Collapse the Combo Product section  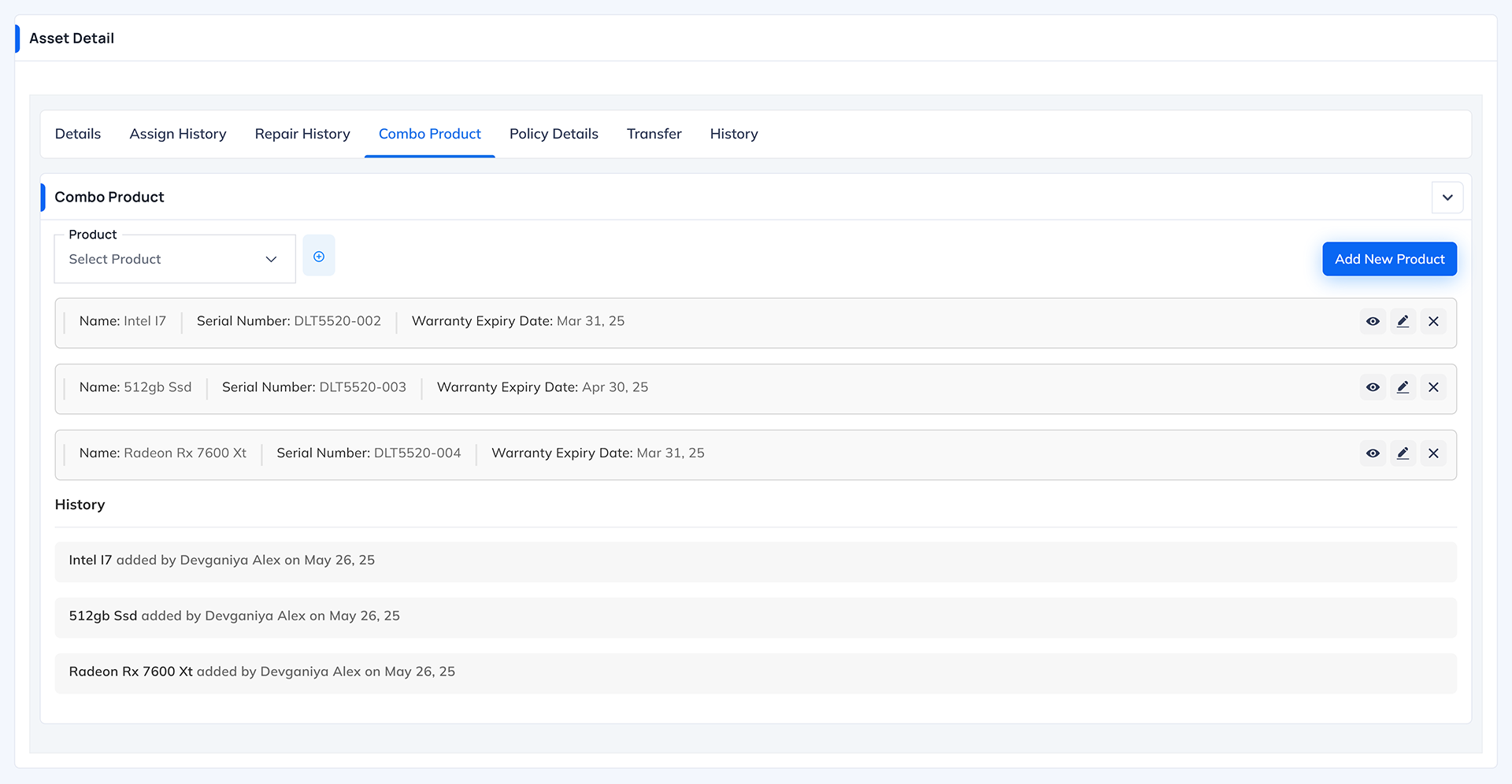pyautogui.click(x=1447, y=198)
